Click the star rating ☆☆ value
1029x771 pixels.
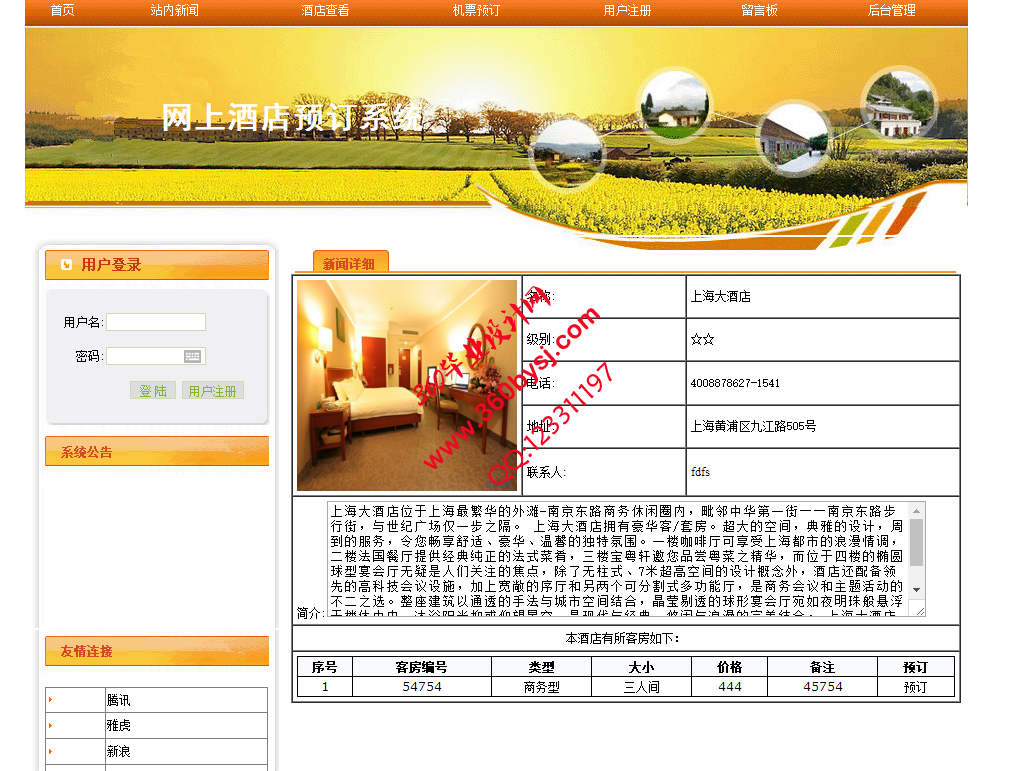(x=702, y=339)
